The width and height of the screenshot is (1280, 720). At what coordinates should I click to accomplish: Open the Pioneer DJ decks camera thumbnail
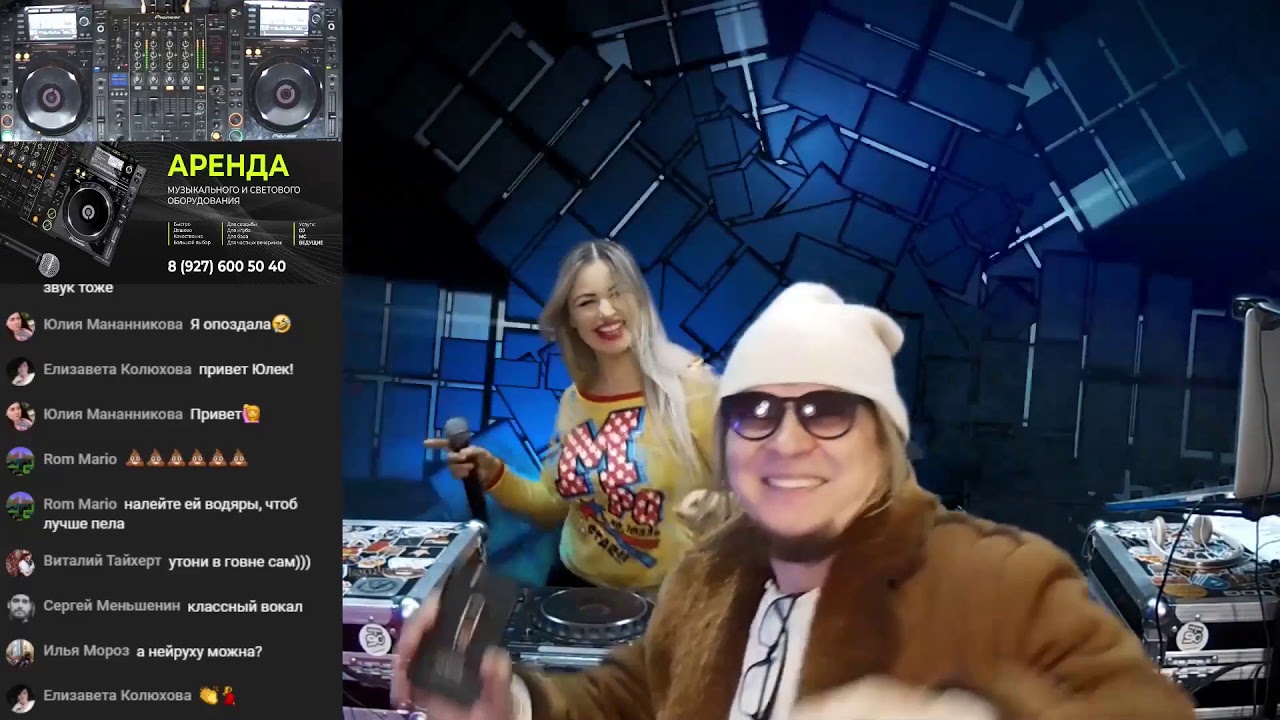tap(171, 70)
